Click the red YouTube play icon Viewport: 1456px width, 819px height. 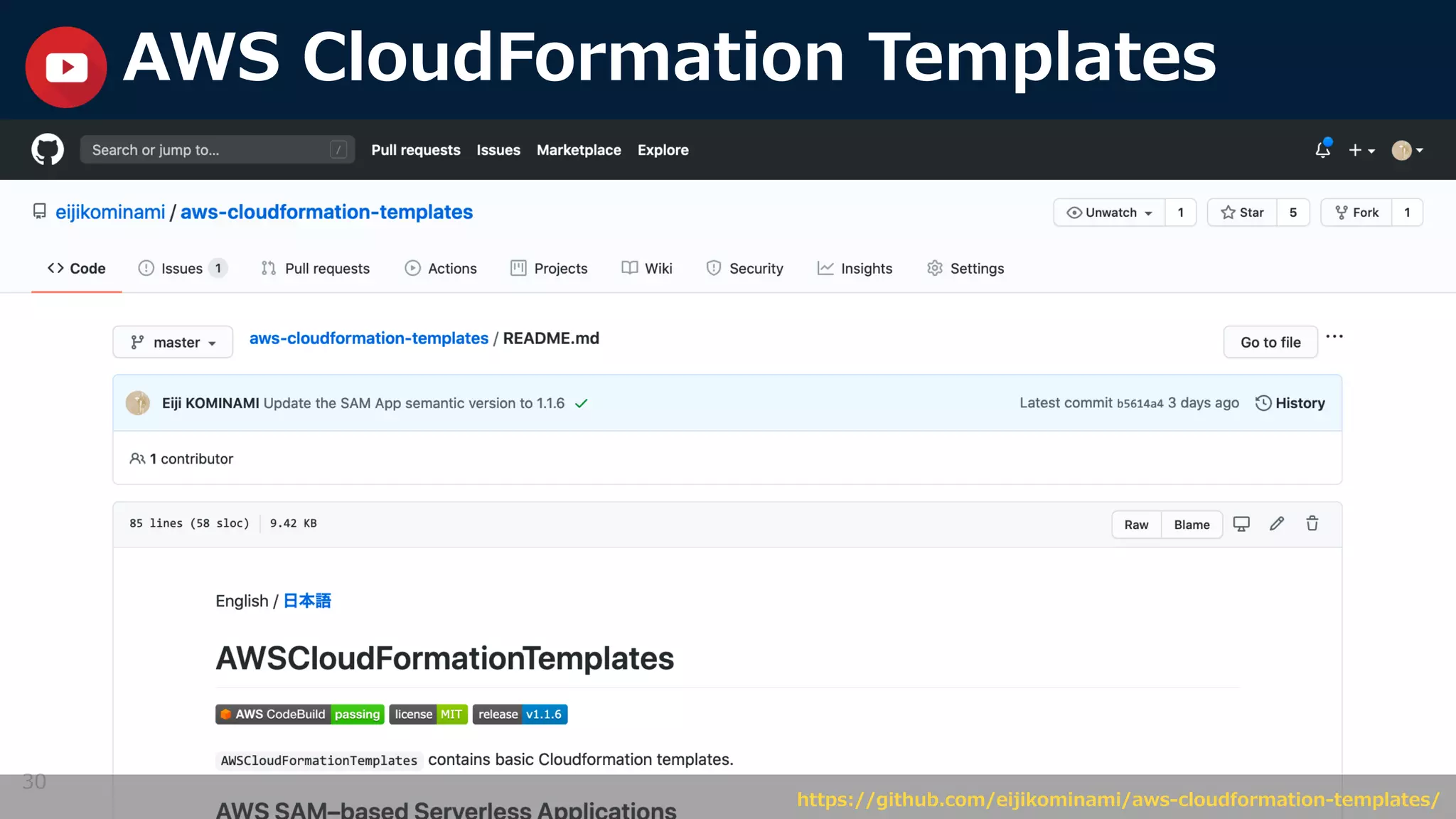point(66,68)
